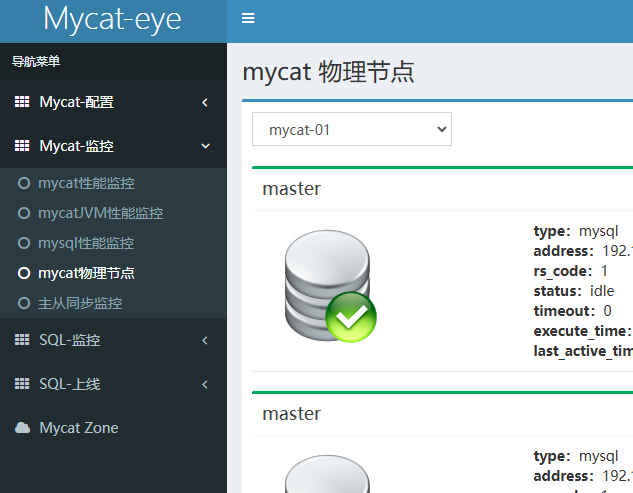Viewport: 633px width, 493px height.
Task: Click the green checkmark badge on database
Action: pos(351,317)
